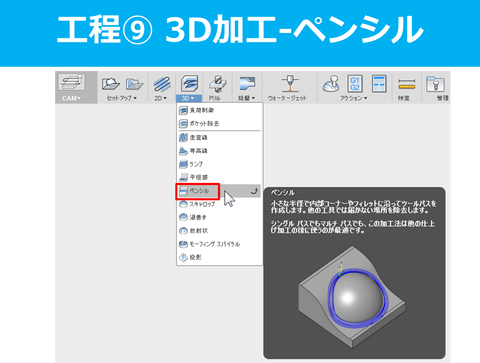The height and width of the screenshot is (363, 480).
Task: Click the 2D milling toolpath icon
Action: [x=162, y=84]
